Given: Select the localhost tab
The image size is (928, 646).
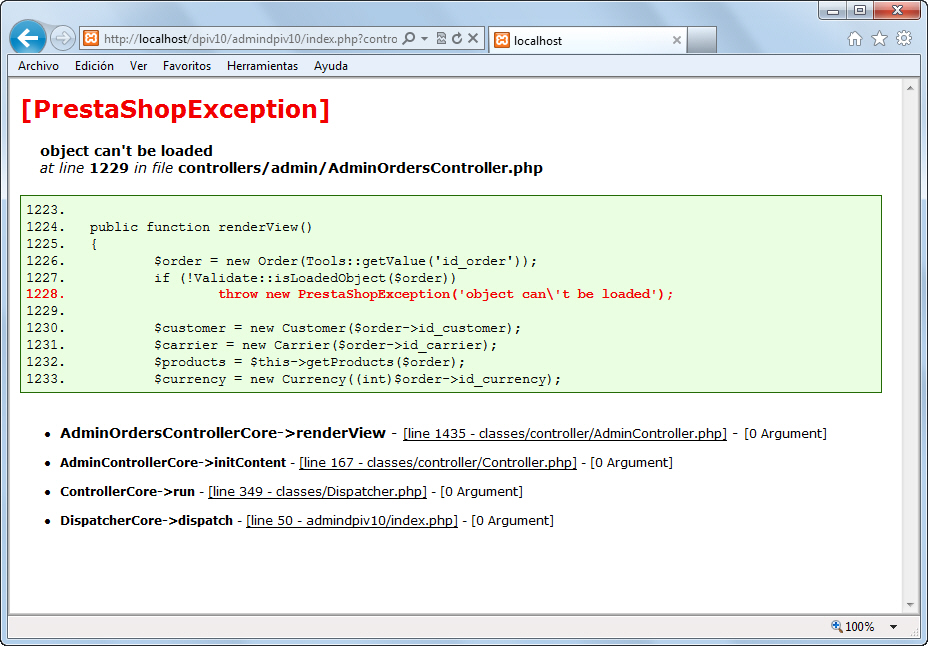Looking at the screenshot, I should coord(587,40).
